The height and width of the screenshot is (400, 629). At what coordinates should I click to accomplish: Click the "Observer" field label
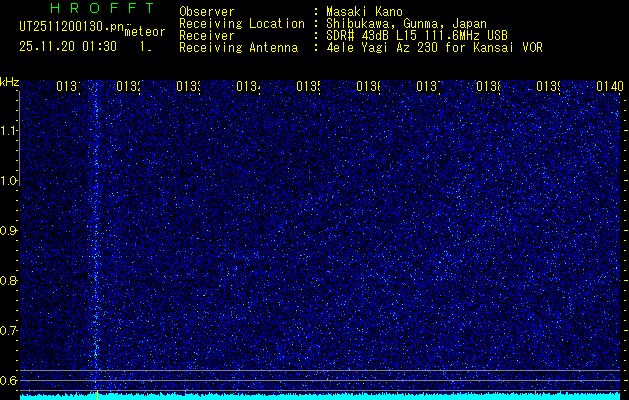[x=207, y=11]
